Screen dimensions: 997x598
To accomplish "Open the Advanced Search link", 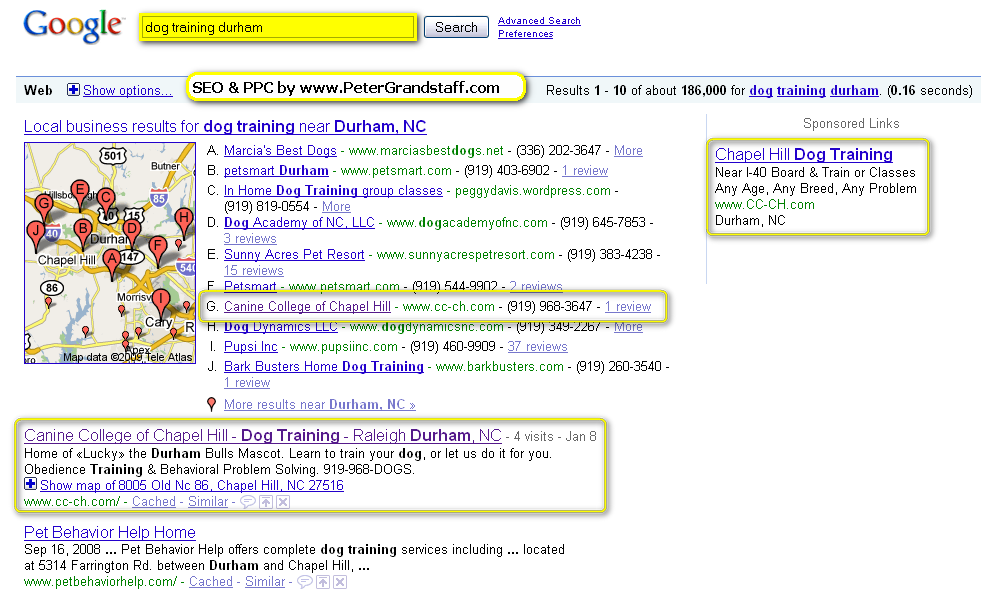I will 539,20.
